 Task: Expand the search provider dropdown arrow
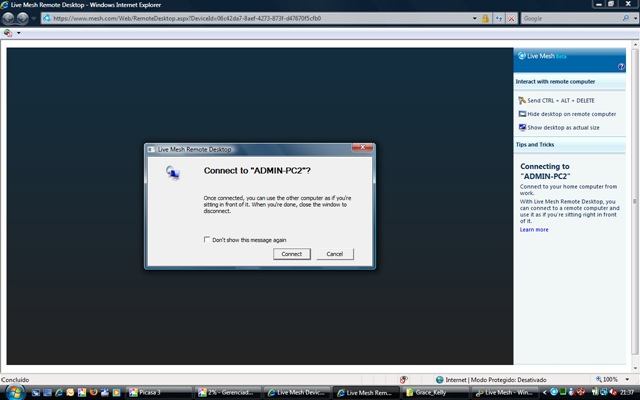click(633, 18)
